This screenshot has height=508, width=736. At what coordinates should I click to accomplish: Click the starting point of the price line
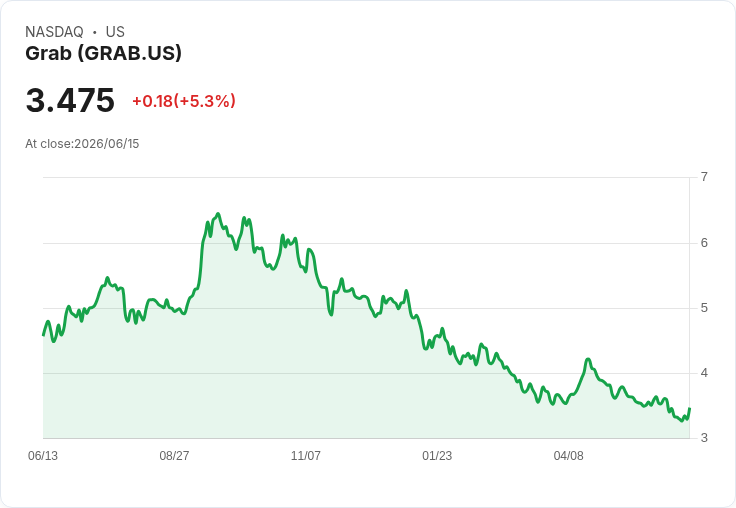point(43,335)
